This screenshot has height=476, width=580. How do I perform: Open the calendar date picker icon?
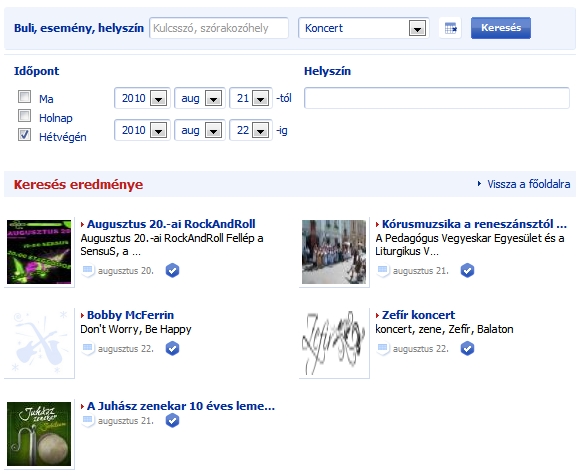(x=450, y=28)
